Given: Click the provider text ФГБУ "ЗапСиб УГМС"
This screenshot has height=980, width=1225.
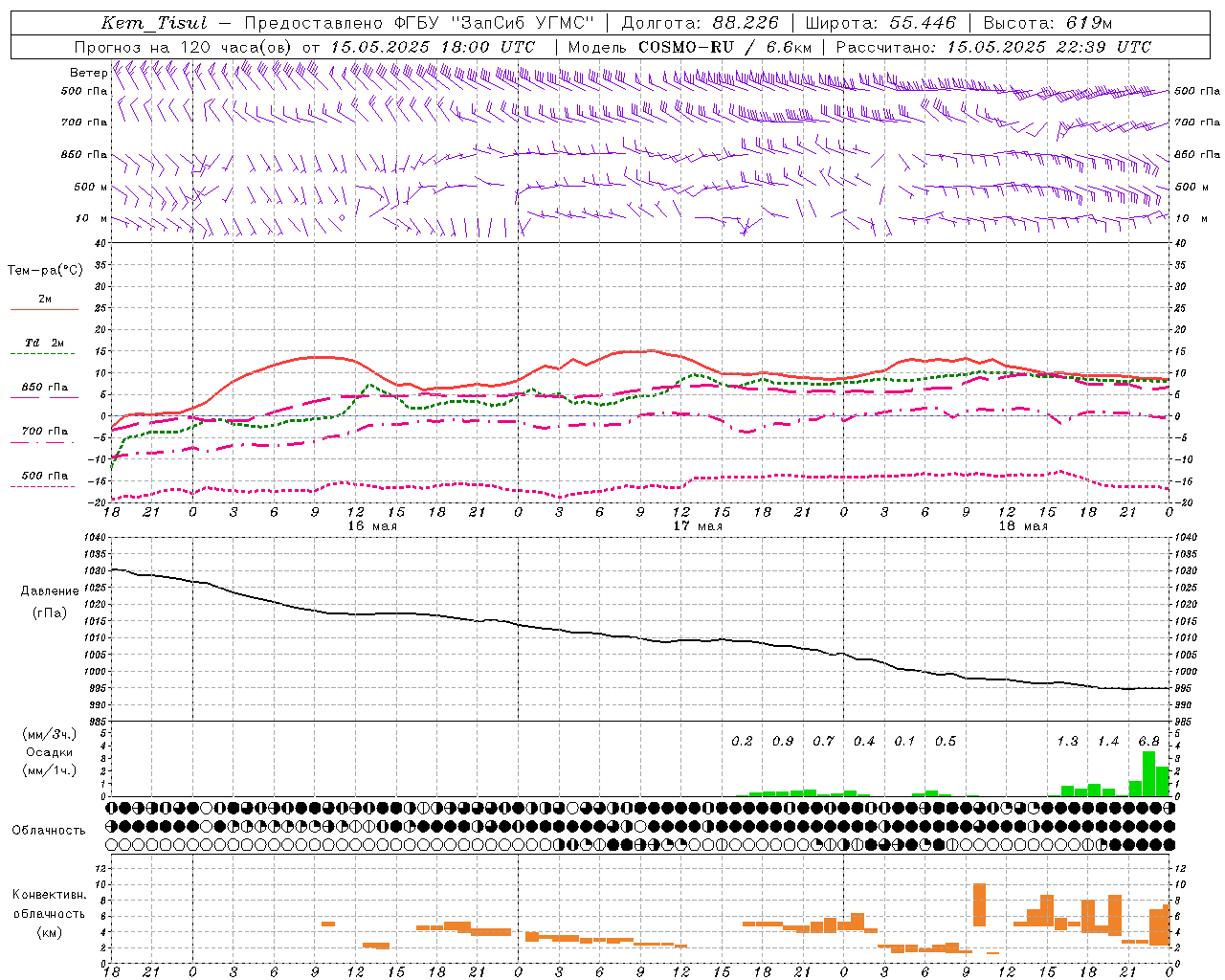Looking at the screenshot, I should 494,23.
